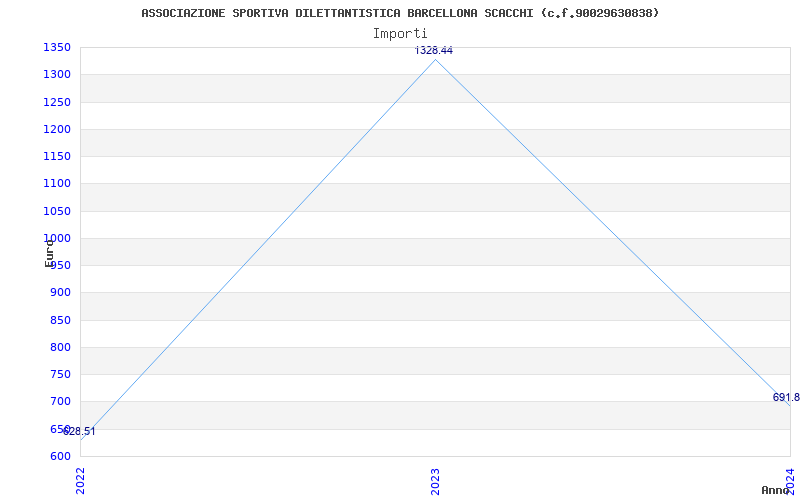Click the 700 y-axis tick label
800x500 pixels.
59,401
